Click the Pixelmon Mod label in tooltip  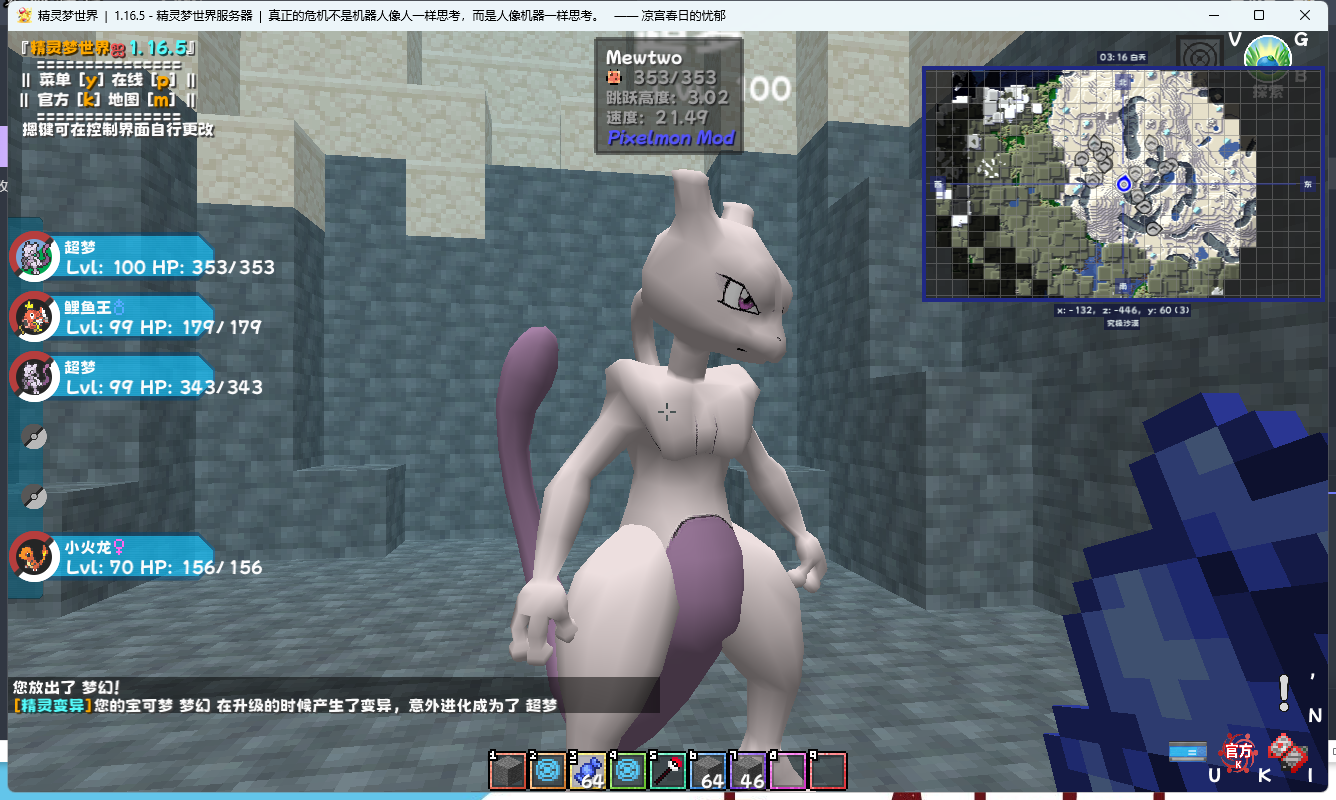pyautogui.click(x=671, y=138)
